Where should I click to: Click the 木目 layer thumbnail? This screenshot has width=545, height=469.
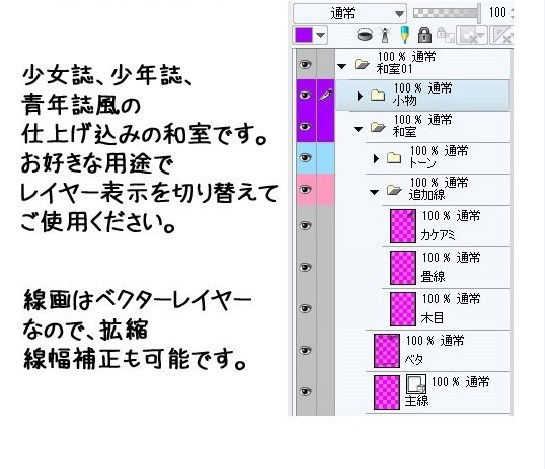(403, 309)
